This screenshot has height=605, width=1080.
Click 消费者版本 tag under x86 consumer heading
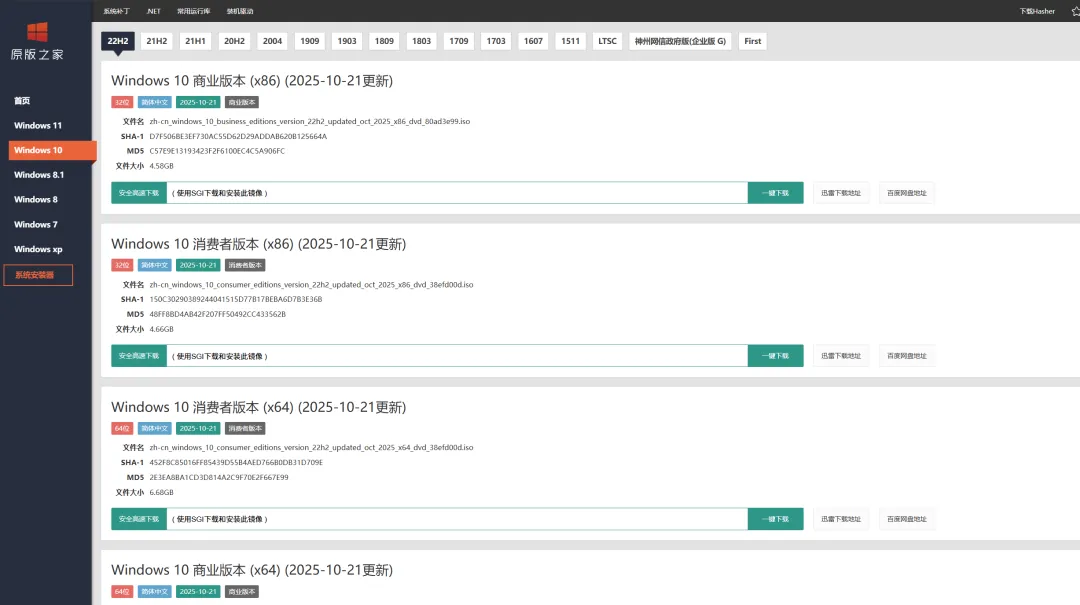click(245, 265)
